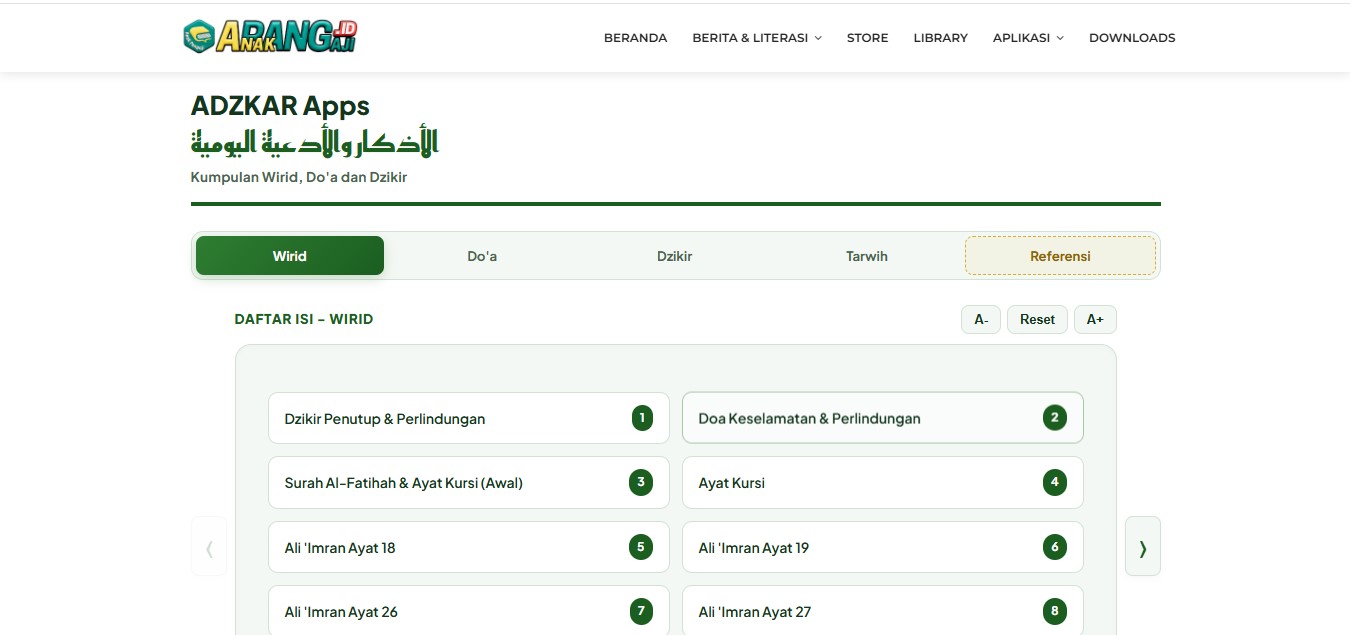Expand the Aplikasi dropdown menu
This screenshot has width=1350, height=635.
click(x=1028, y=38)
